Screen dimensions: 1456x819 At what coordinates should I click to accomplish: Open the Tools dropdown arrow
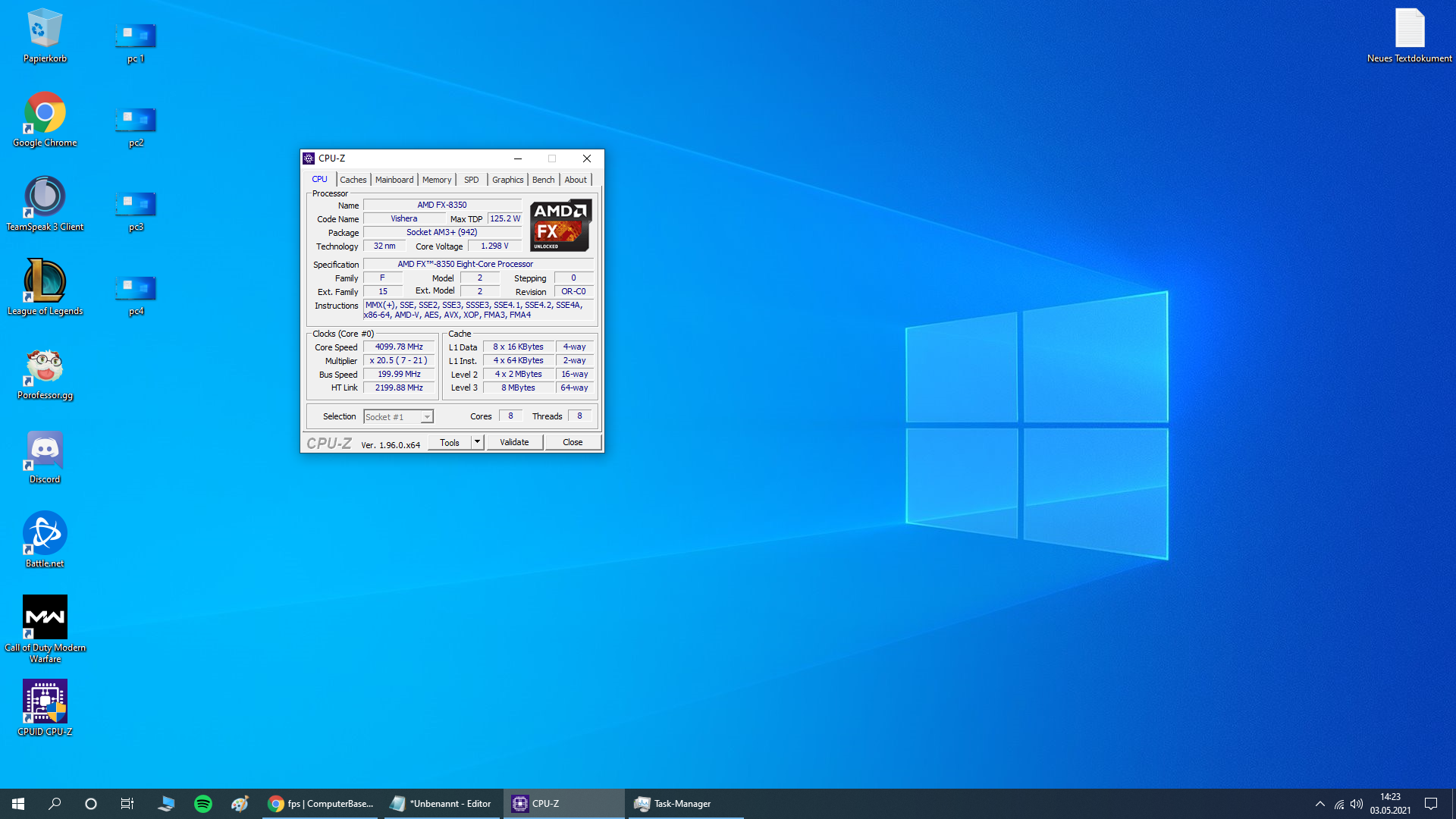point(477,442)
